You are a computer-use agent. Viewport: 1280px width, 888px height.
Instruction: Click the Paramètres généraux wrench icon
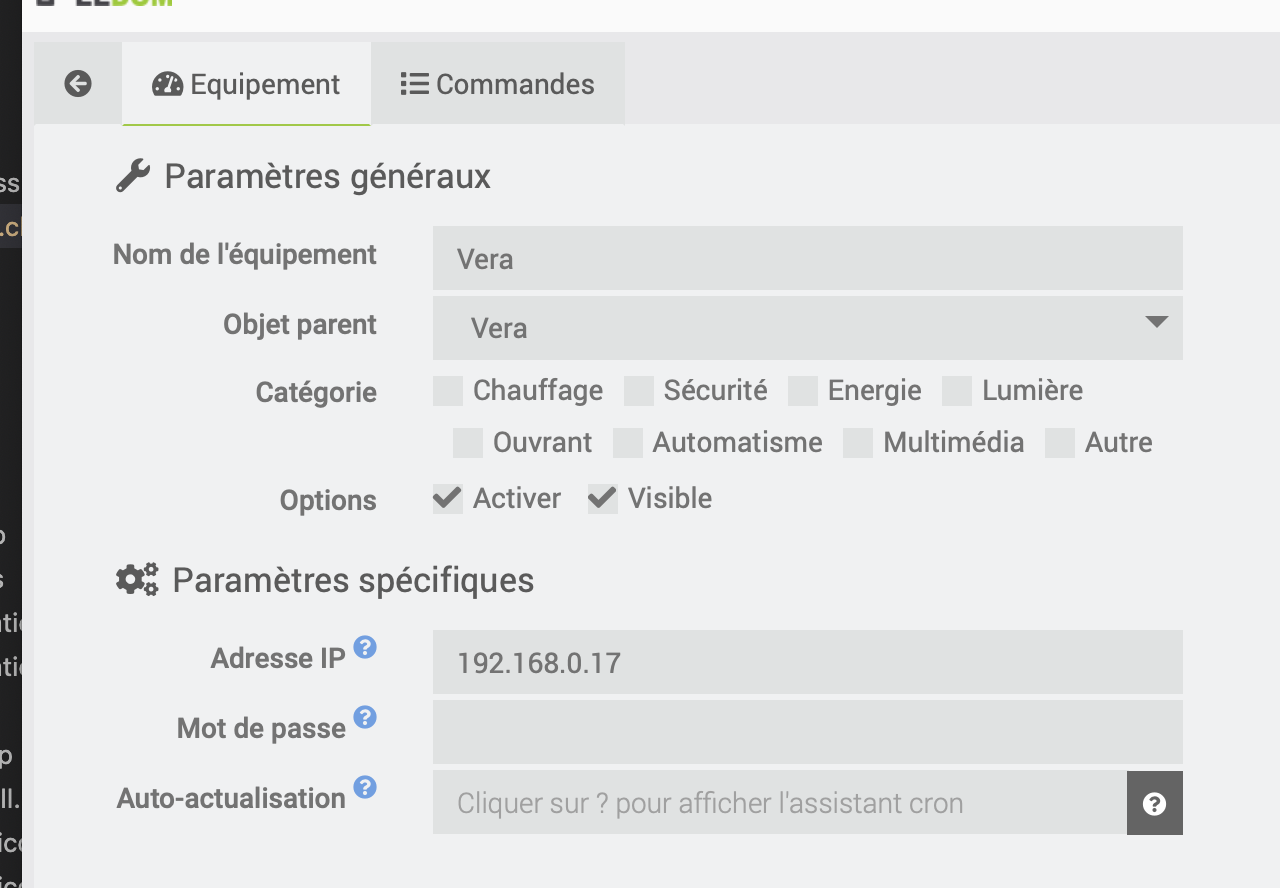(x=133, y=176)
